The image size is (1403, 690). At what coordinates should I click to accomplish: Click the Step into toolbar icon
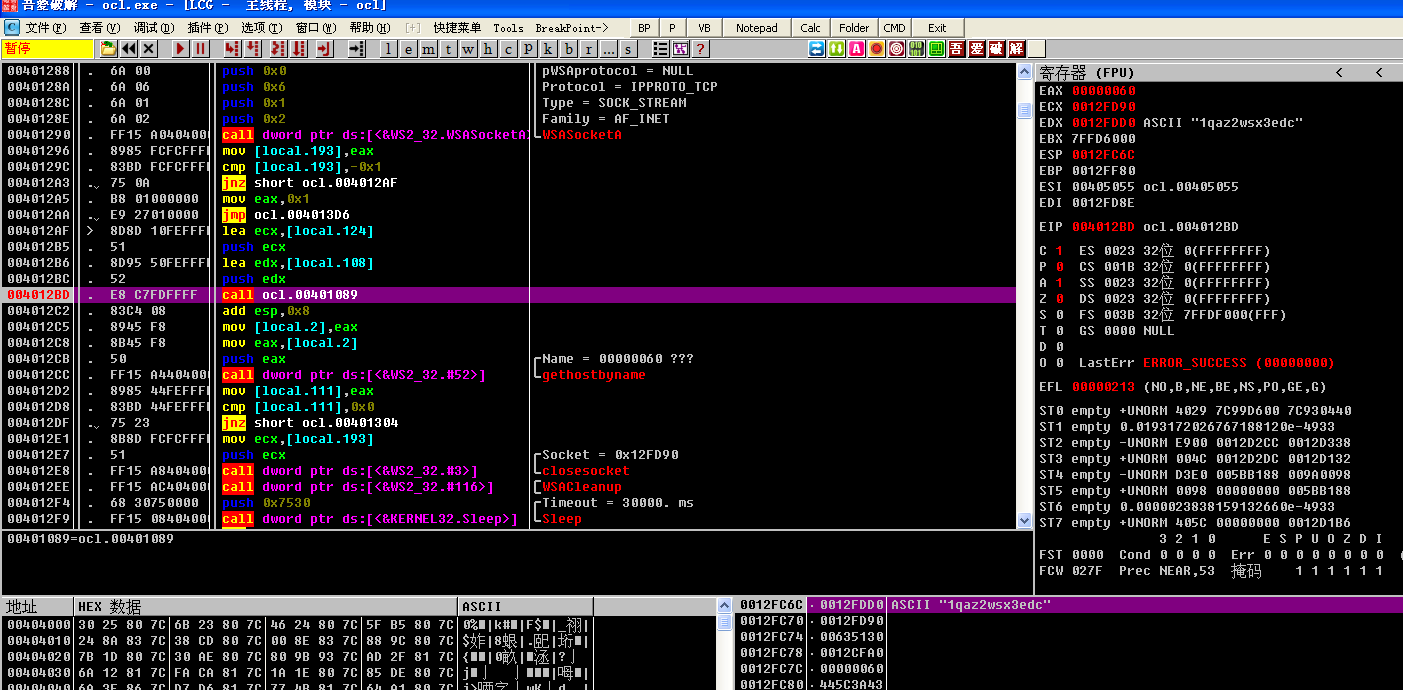pos(232,48)
